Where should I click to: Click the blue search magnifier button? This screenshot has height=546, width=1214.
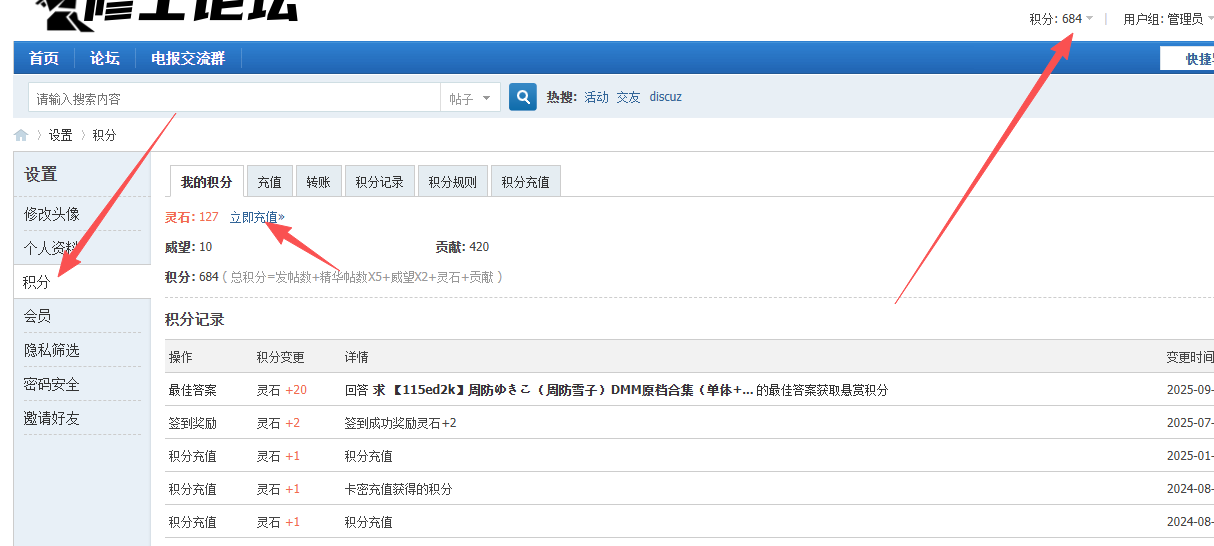pos(523,97)
